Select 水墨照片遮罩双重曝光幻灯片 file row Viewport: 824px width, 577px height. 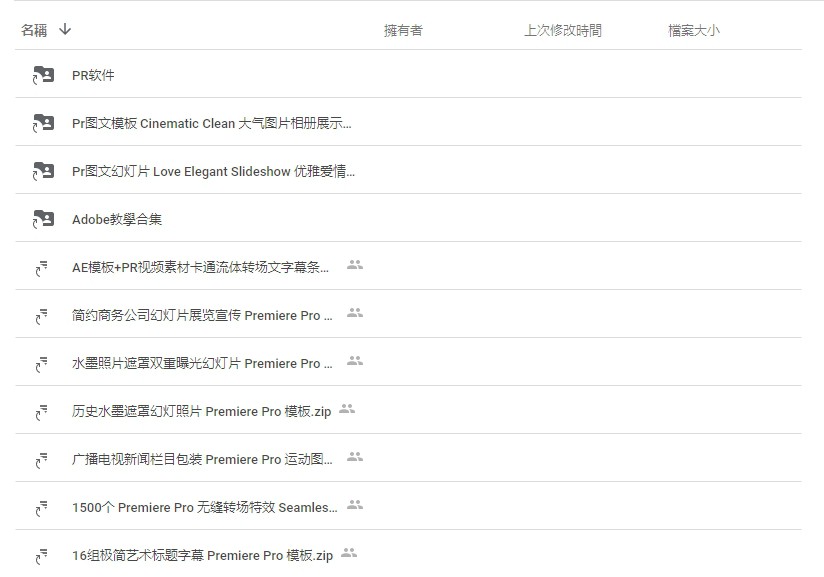pyautogui.click(x=202, y=363)
